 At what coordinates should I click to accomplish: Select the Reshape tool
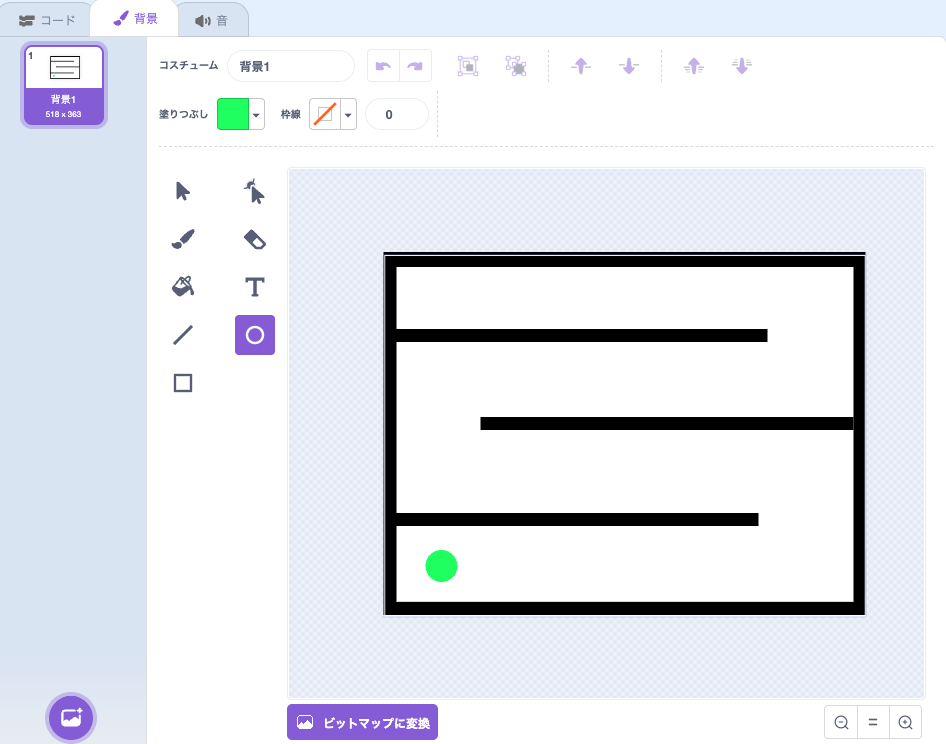click(x=255, y=191)
